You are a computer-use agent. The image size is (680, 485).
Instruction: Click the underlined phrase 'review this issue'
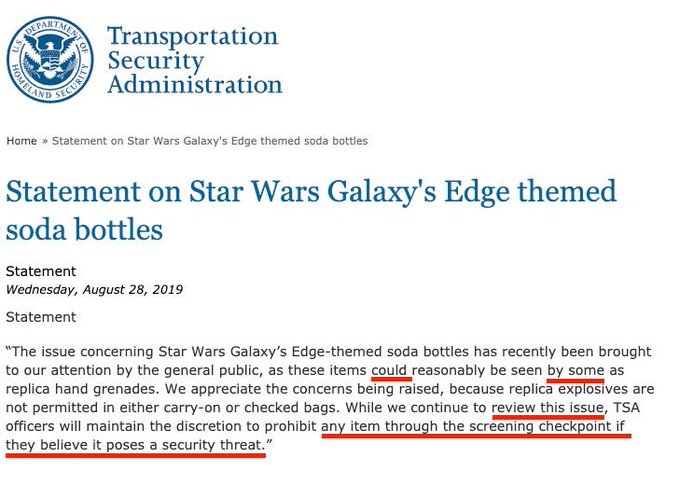click(547, 408)
